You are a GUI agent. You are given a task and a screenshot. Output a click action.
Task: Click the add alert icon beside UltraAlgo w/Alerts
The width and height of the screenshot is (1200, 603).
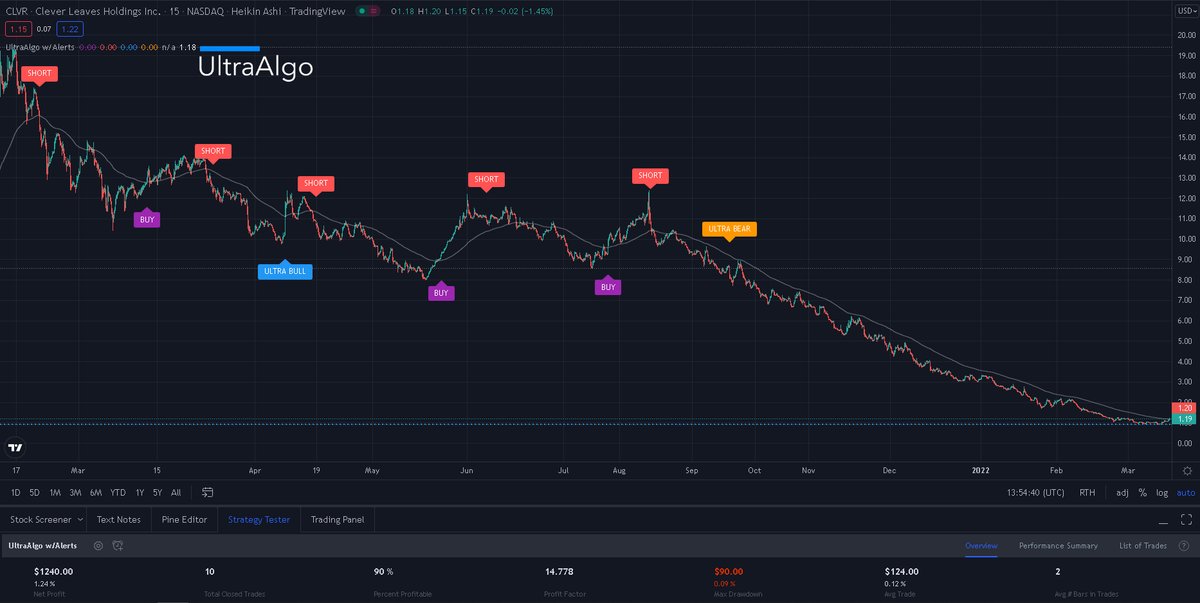pyautogui.click(x=118, y=546)
